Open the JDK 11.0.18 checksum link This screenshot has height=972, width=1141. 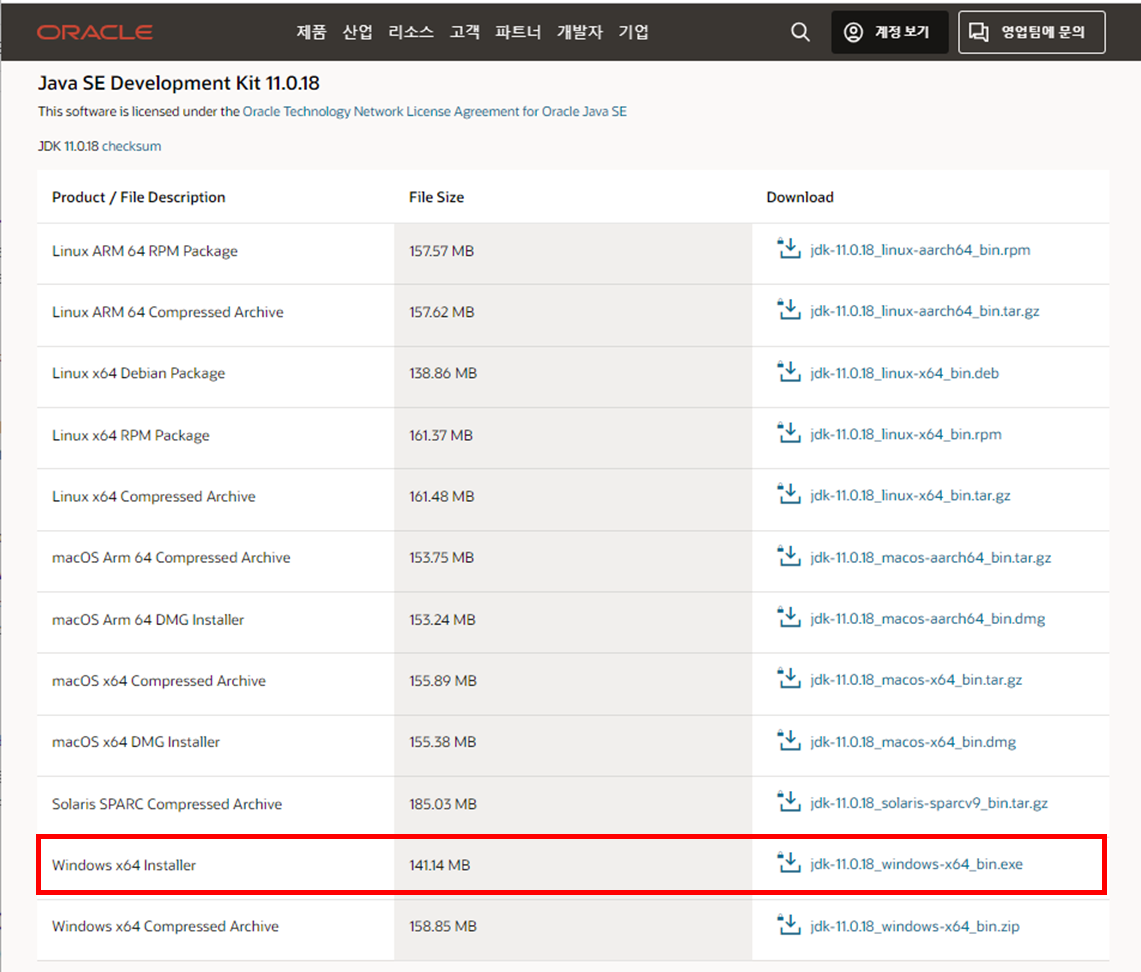[131, 146]
